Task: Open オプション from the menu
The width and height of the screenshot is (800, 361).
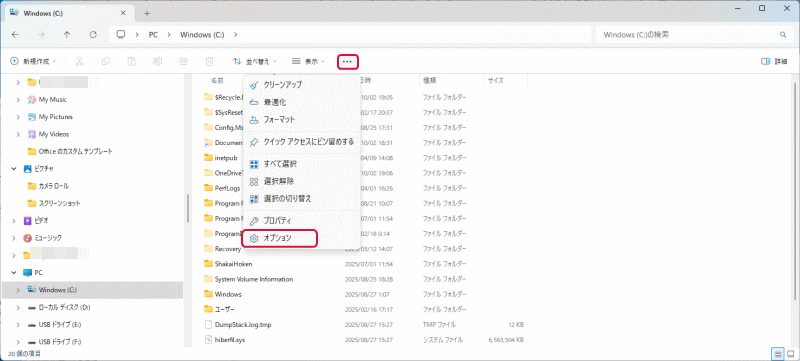Action: tap(280, 238)
